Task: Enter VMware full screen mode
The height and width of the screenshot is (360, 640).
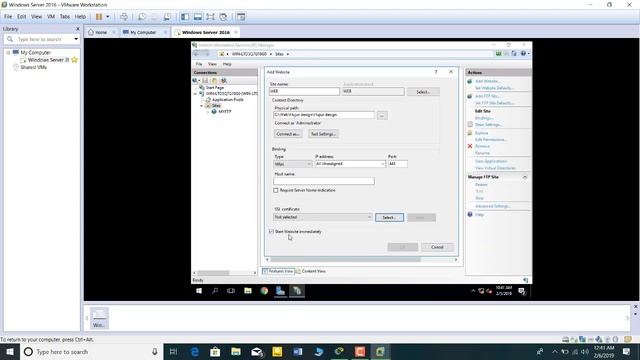Action: point(210,17)
